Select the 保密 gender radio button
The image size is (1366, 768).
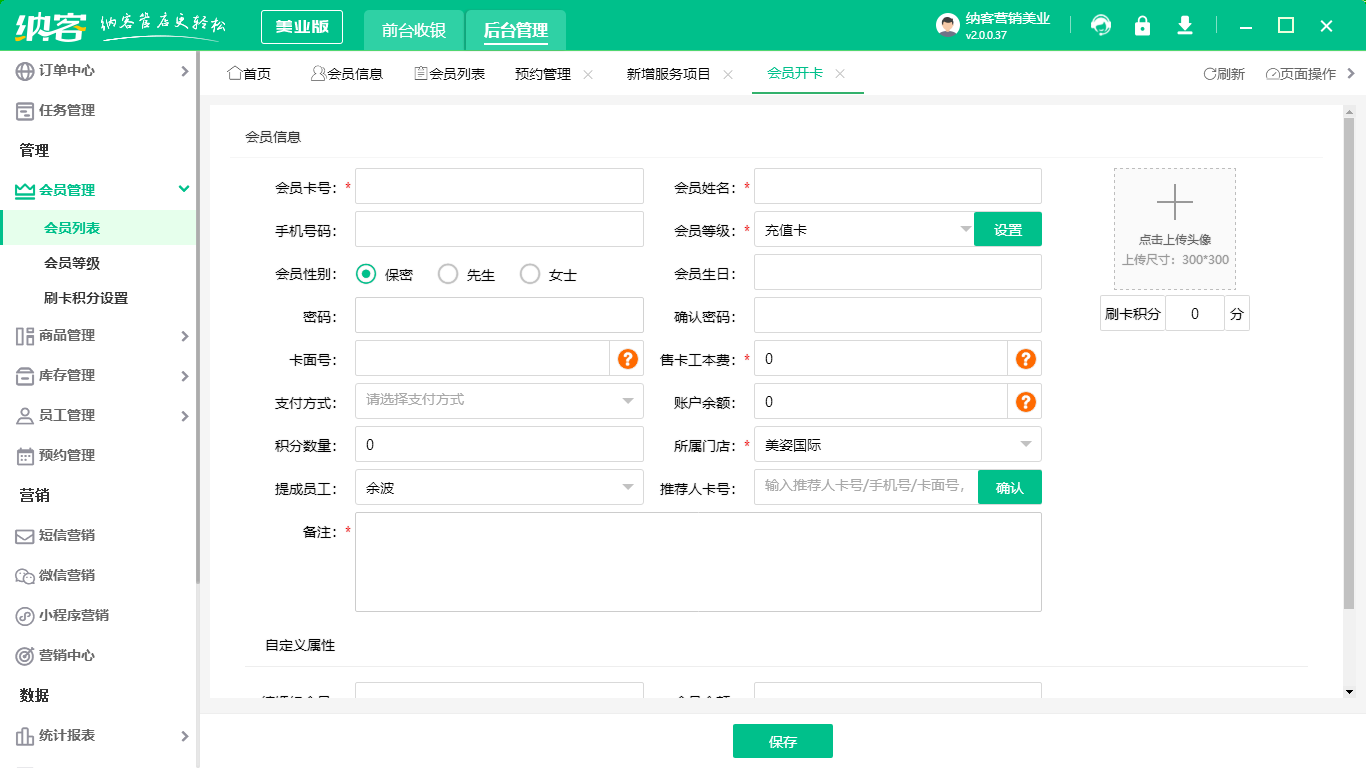366,274
